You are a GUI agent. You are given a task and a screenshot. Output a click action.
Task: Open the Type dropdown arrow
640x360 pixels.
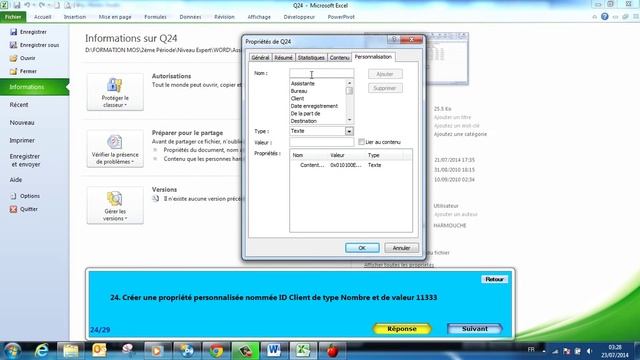coord(349,131)
